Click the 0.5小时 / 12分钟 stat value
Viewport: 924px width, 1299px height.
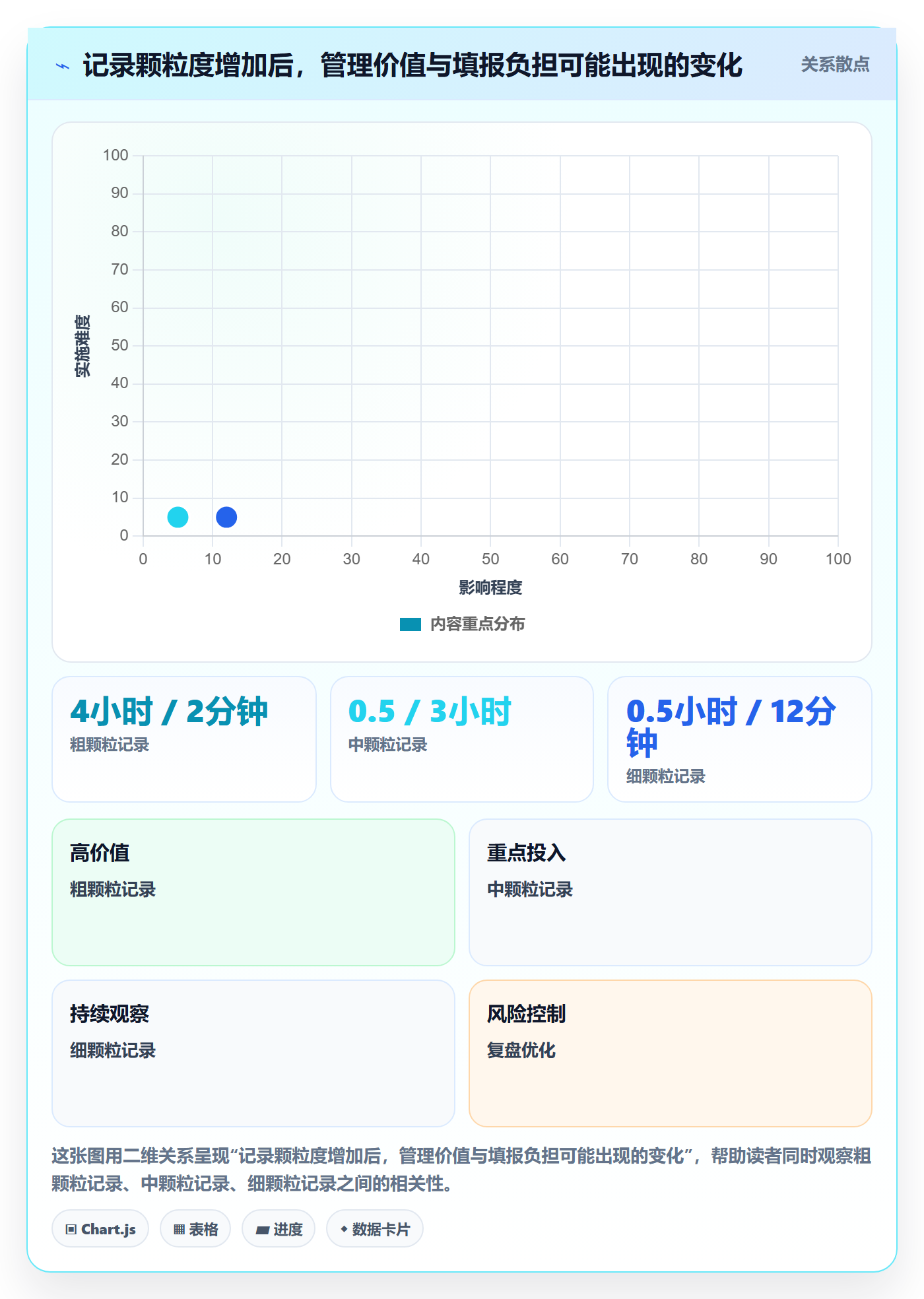point(731,727)
